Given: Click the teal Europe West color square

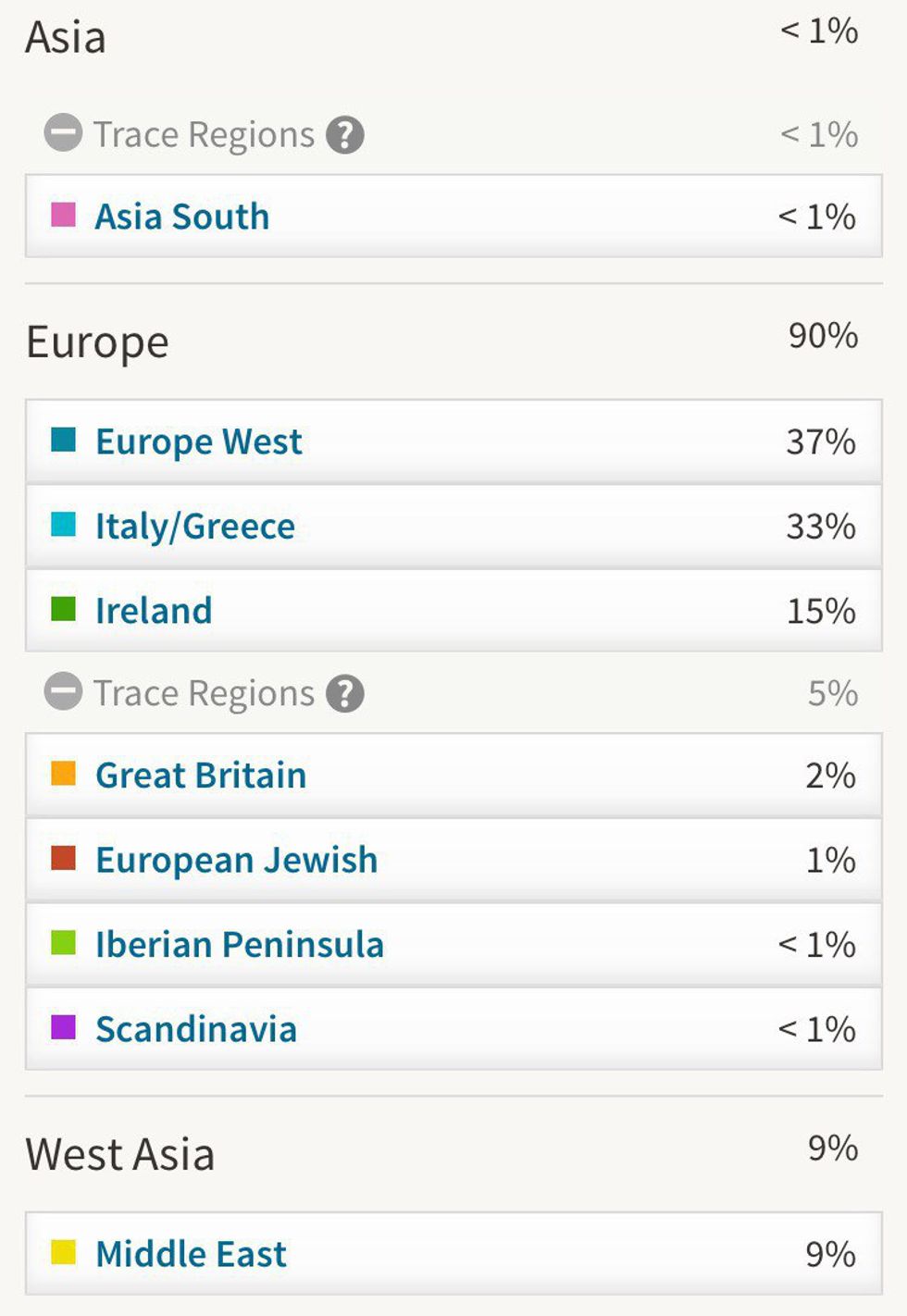Looking at the screenshot, I should [63, 440].
